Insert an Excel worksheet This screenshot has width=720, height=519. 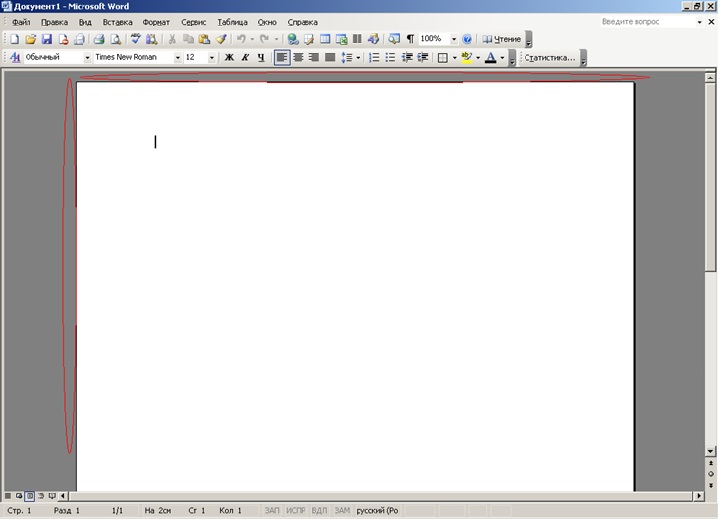[342, 39]
